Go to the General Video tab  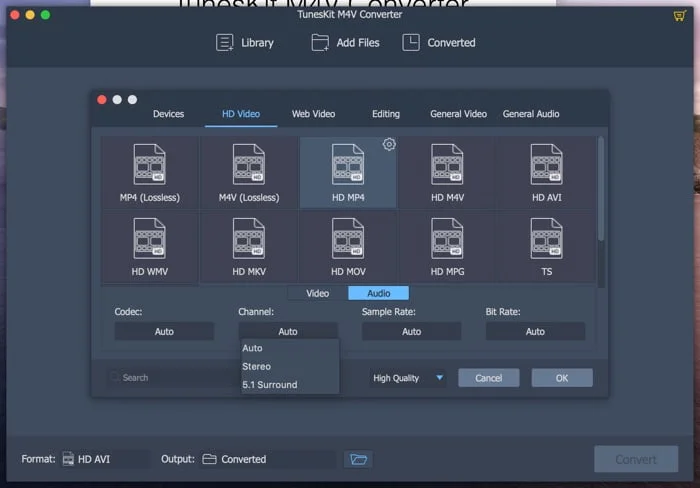458,114
